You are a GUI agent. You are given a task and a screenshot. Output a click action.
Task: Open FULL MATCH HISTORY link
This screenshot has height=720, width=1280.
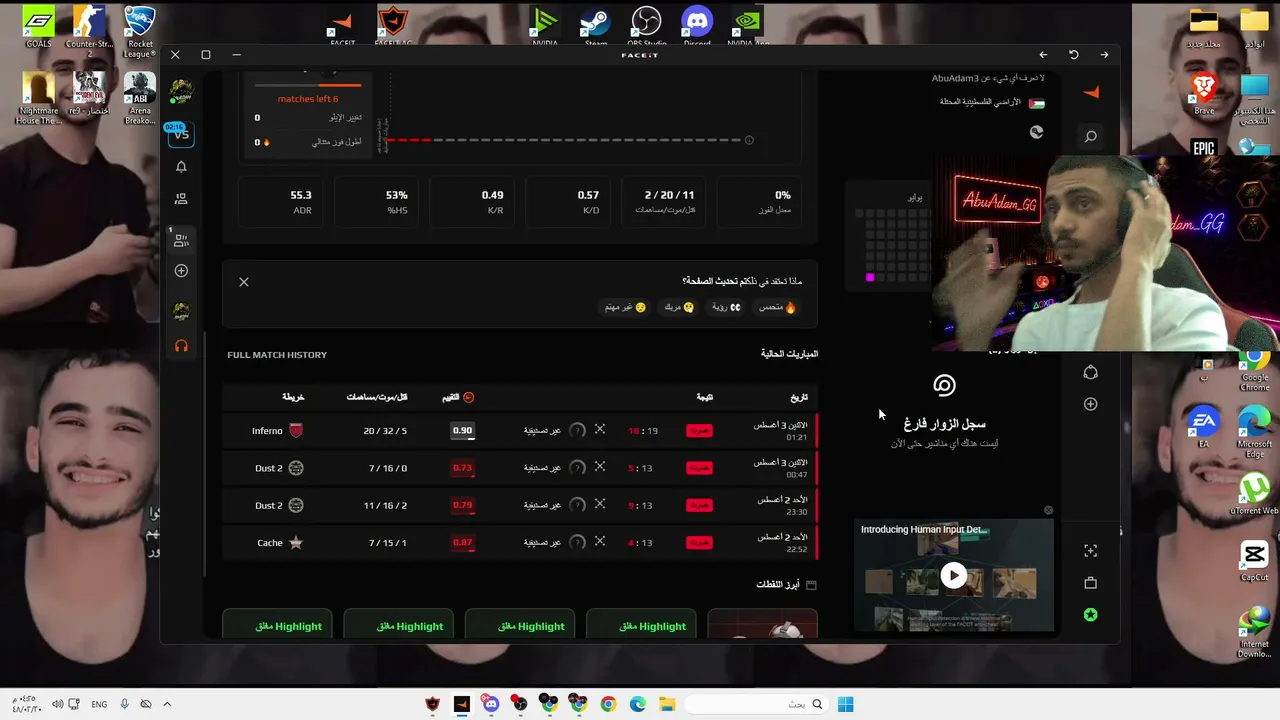click(277, 355)
